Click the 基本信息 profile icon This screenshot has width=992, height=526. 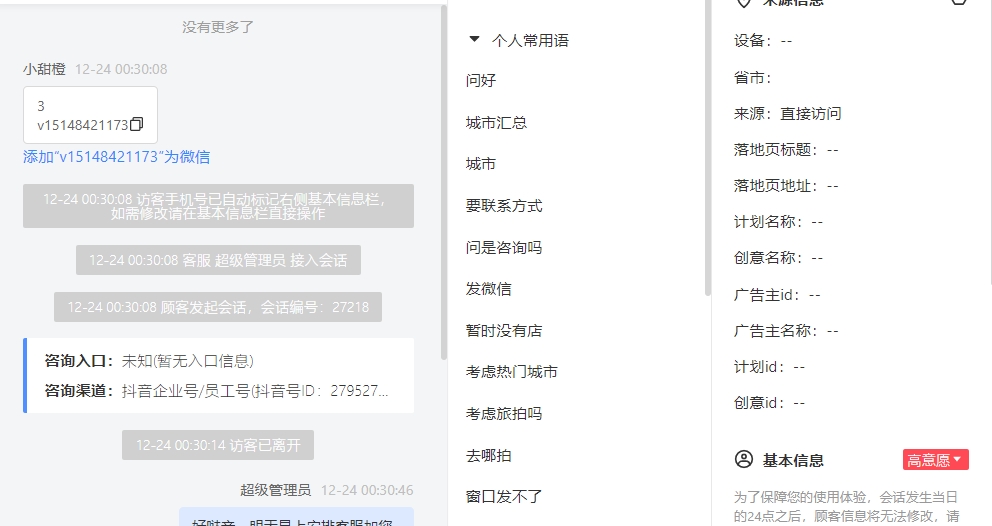[744, 460]
